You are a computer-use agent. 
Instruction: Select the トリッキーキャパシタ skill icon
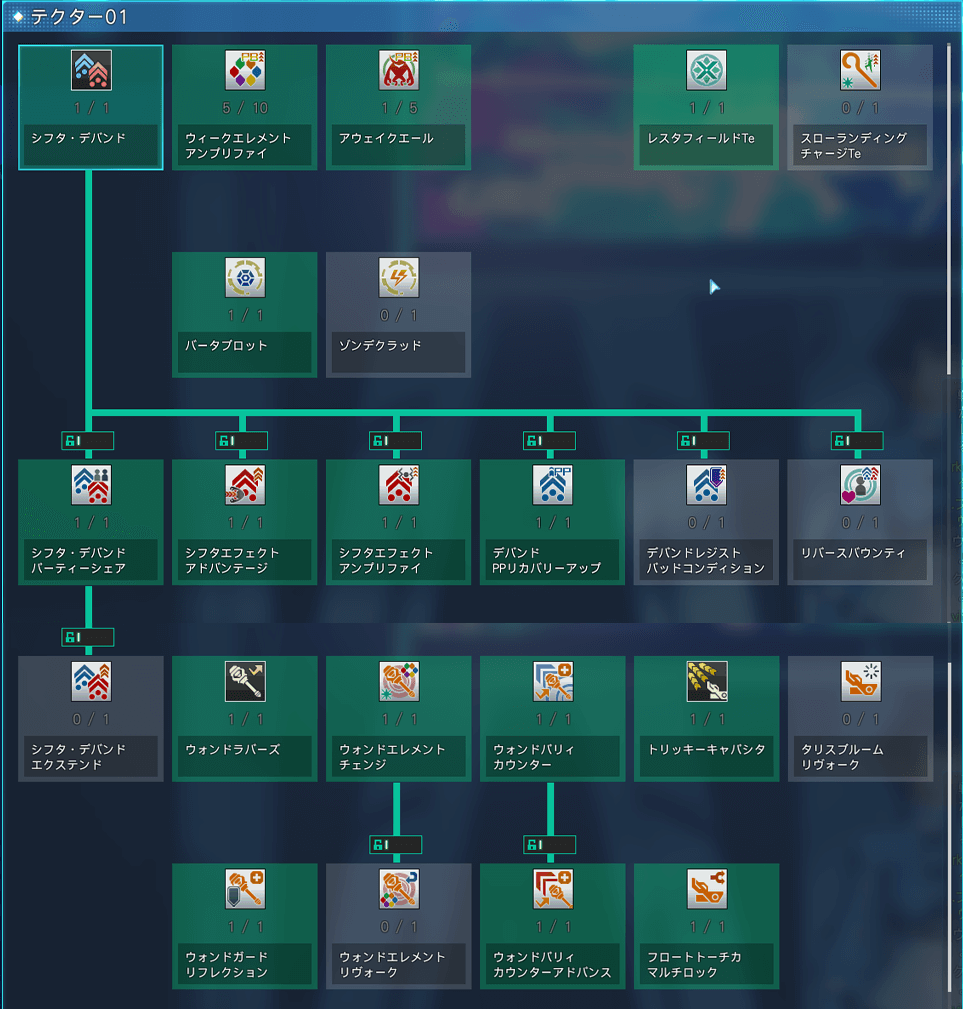706,682
